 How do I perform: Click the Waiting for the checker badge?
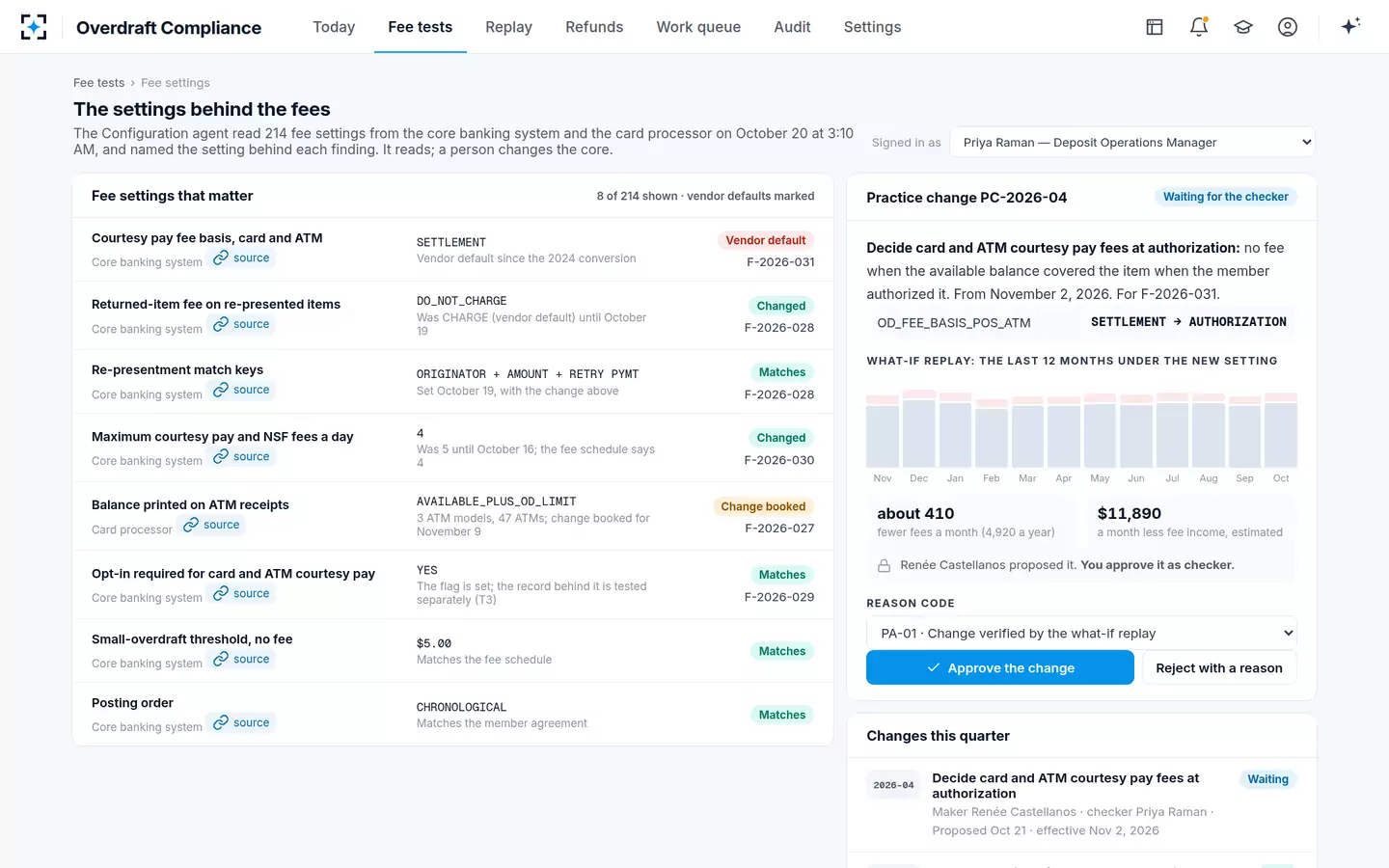tap(1225, 197)
